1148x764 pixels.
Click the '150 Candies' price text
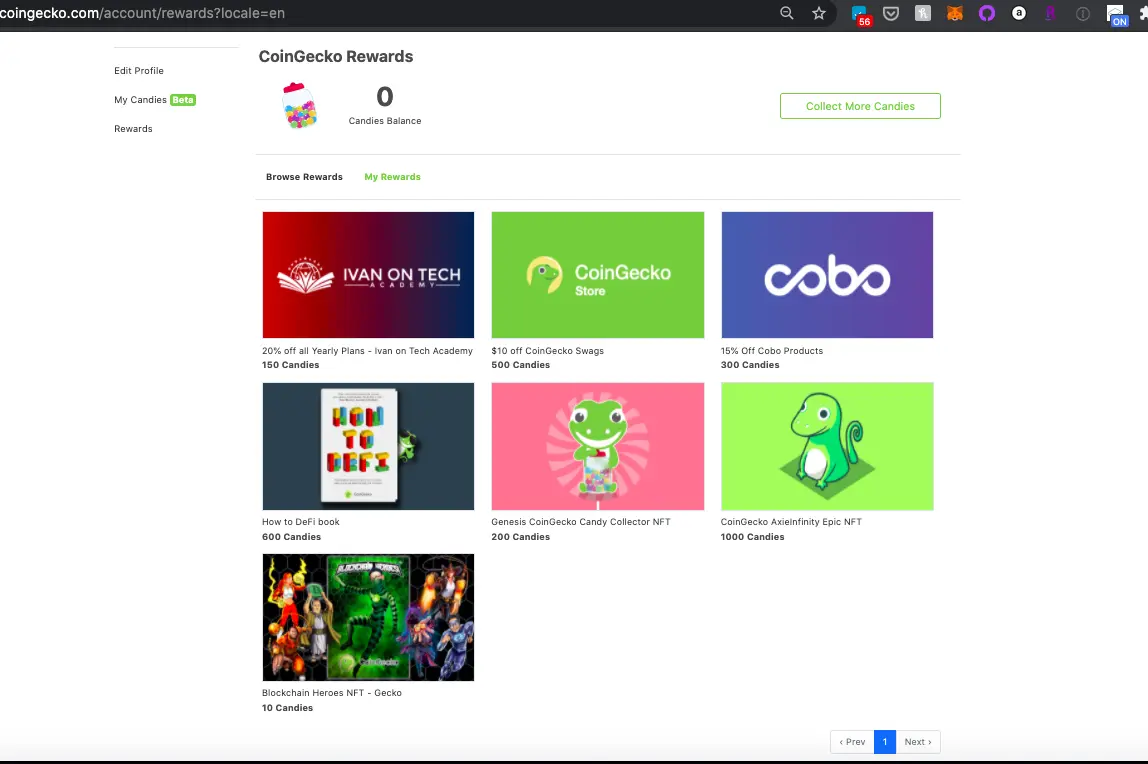(x=291, y=365)
